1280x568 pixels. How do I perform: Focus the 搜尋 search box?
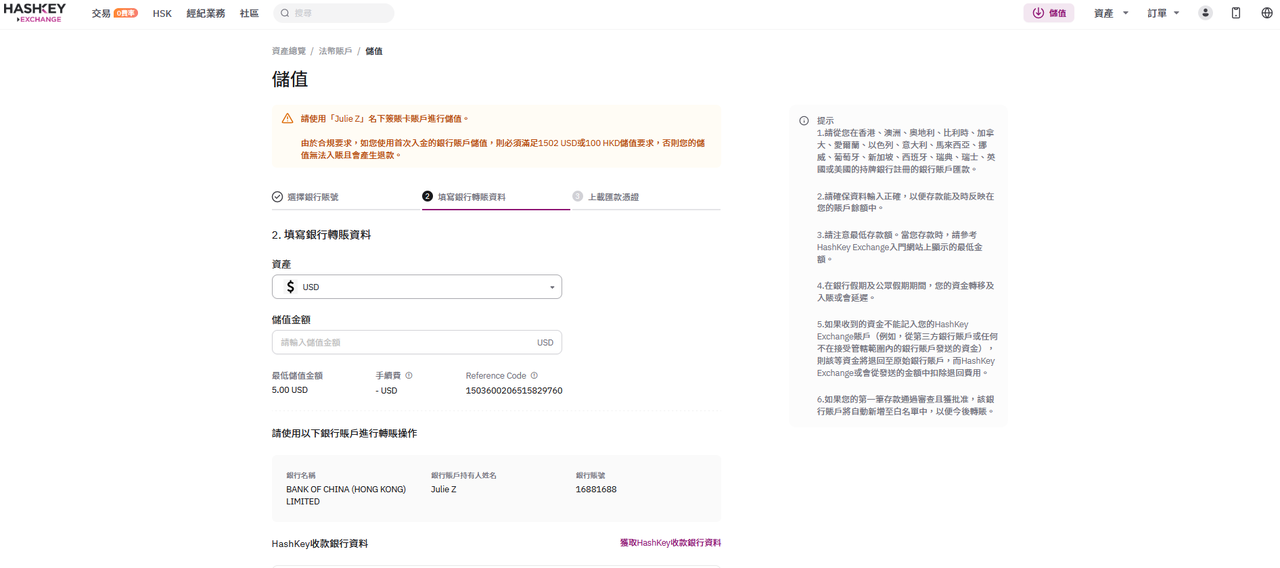coord(334,13)
